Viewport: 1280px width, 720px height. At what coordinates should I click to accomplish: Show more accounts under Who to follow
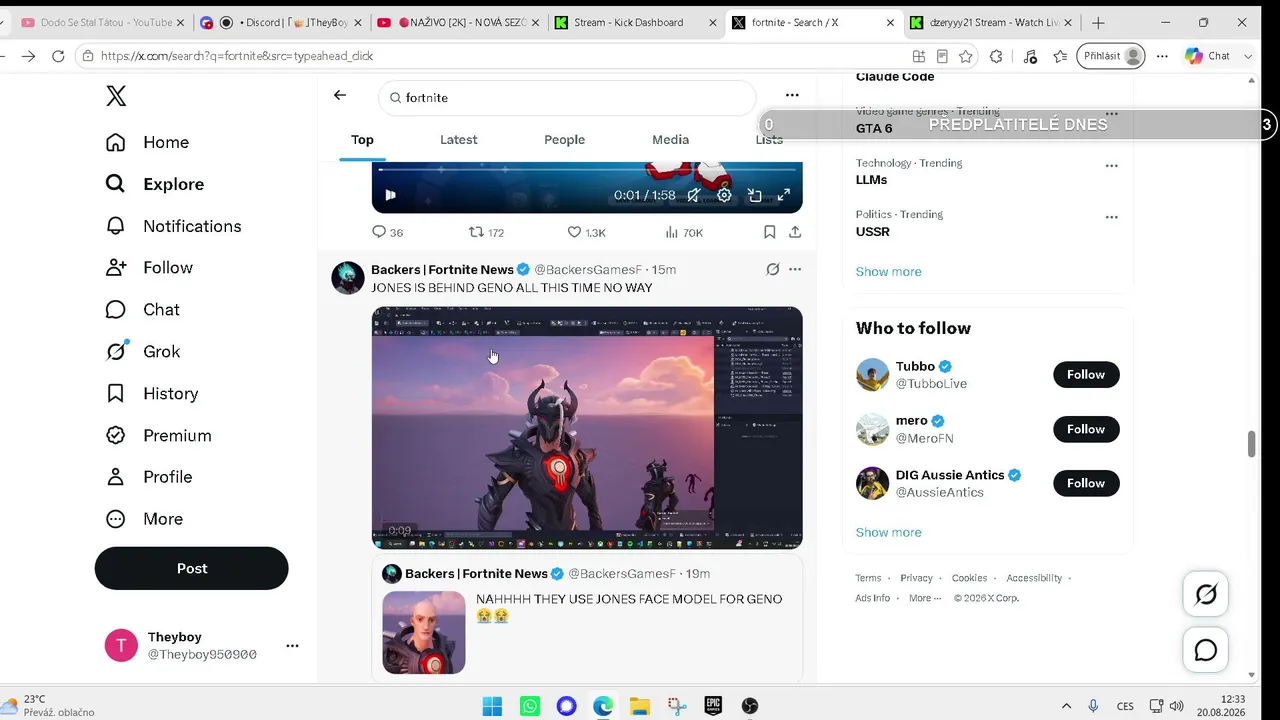pyautogui.click(x=889, y=533)
